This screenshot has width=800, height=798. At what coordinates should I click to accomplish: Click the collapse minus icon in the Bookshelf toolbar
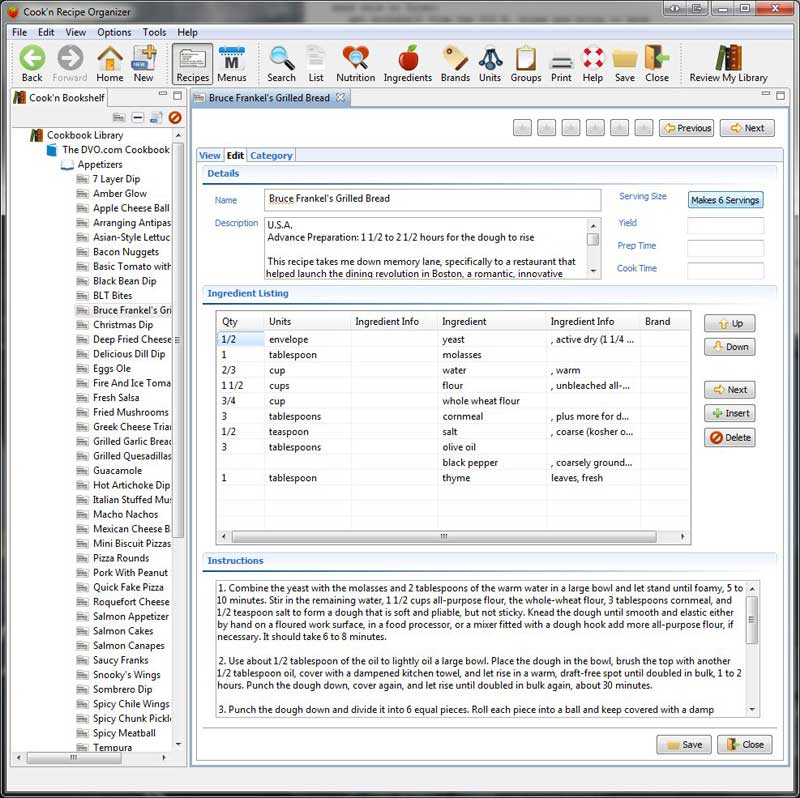(137, 118)
